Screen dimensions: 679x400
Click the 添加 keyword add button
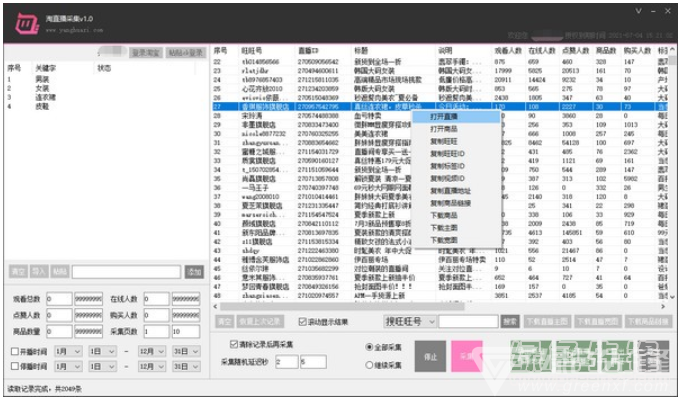[x=194, y=272]
